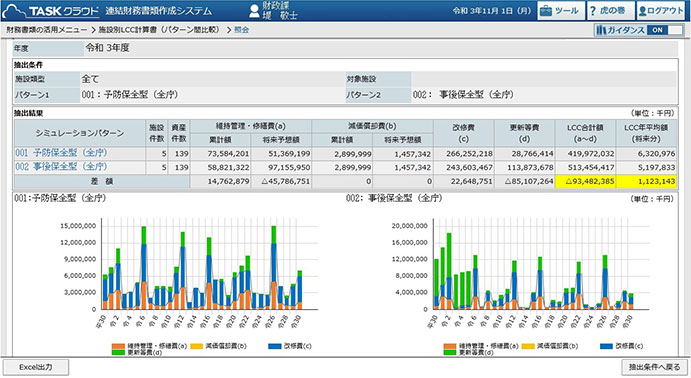Click orange 維持管理・修繕費(a) legend swatch in left chart
This screenshot has height=378, width=691.
119,346
